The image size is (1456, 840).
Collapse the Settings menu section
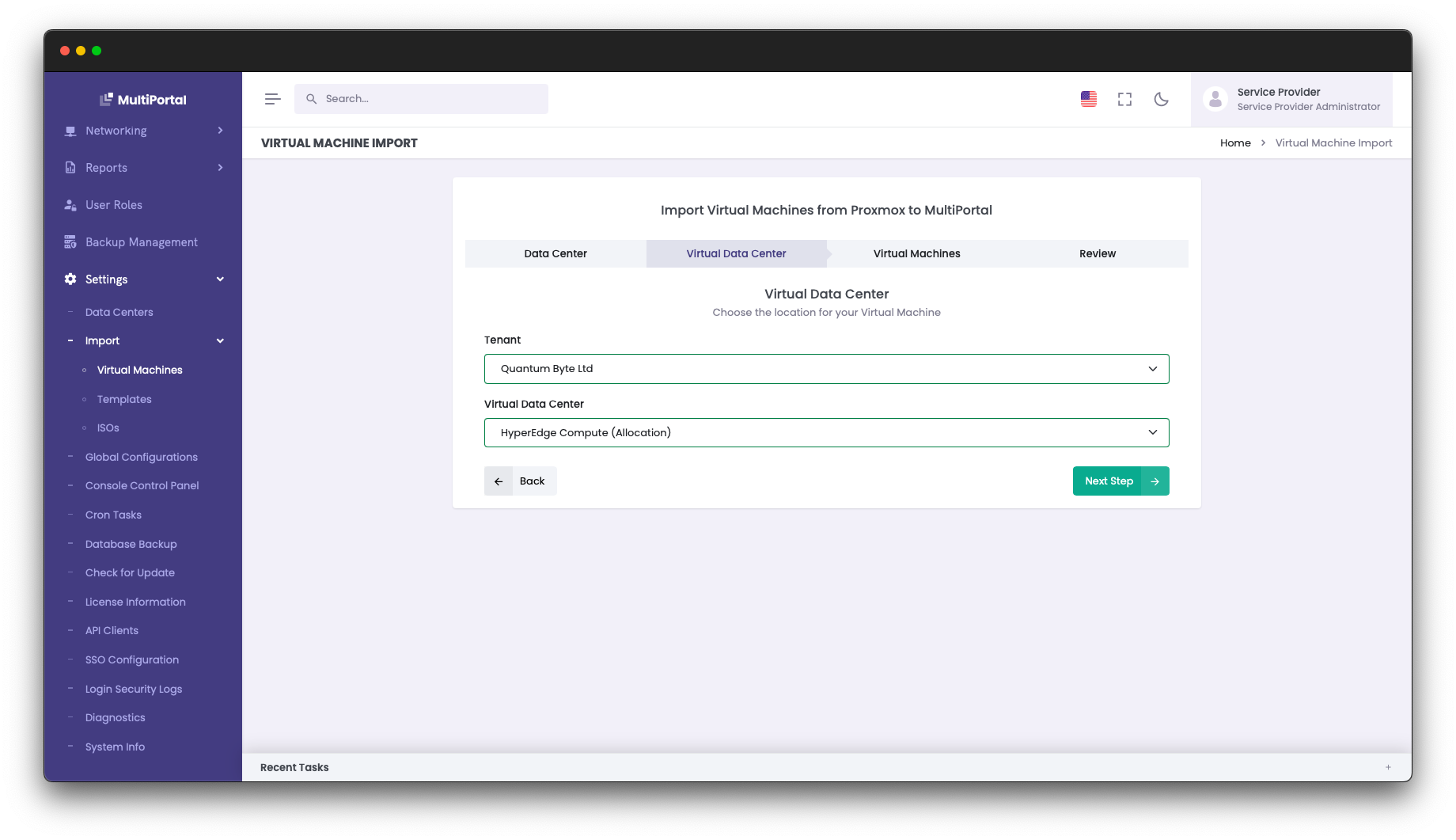[221, 279]
